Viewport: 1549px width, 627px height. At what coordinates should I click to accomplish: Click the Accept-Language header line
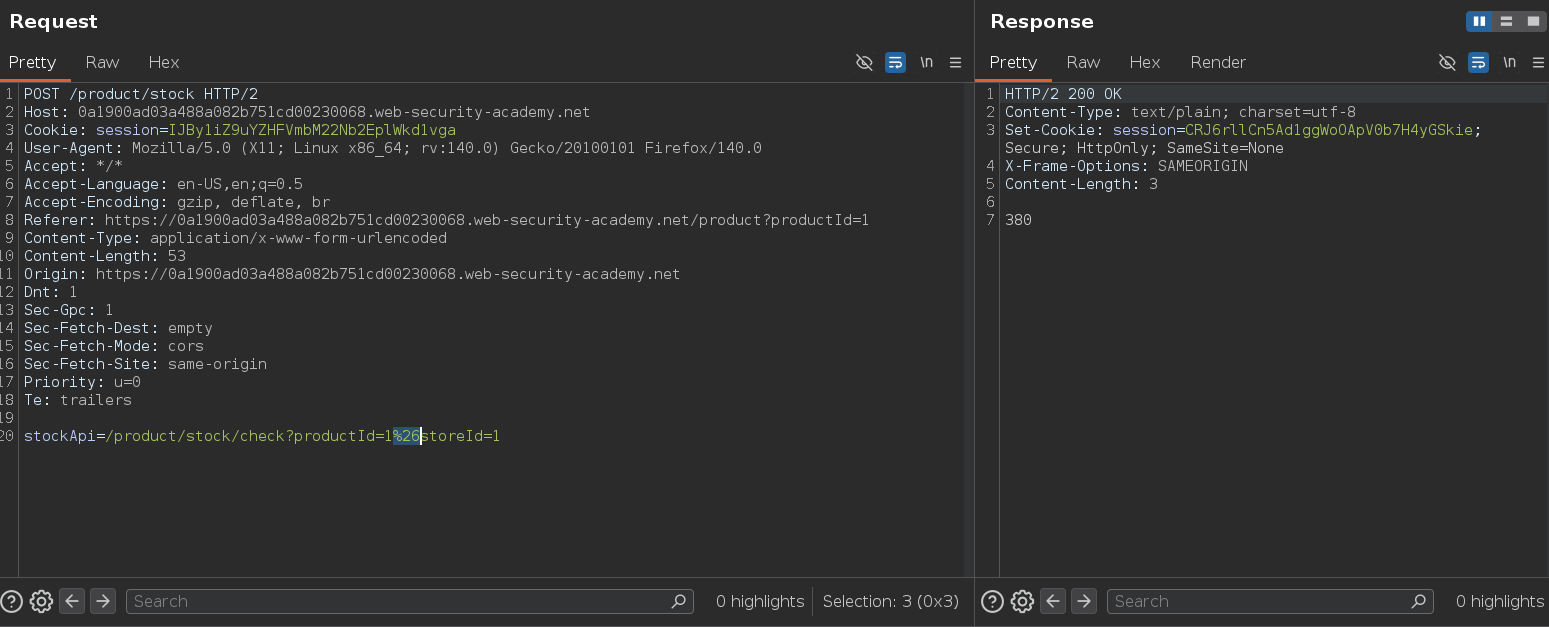(x=163, y=184)
